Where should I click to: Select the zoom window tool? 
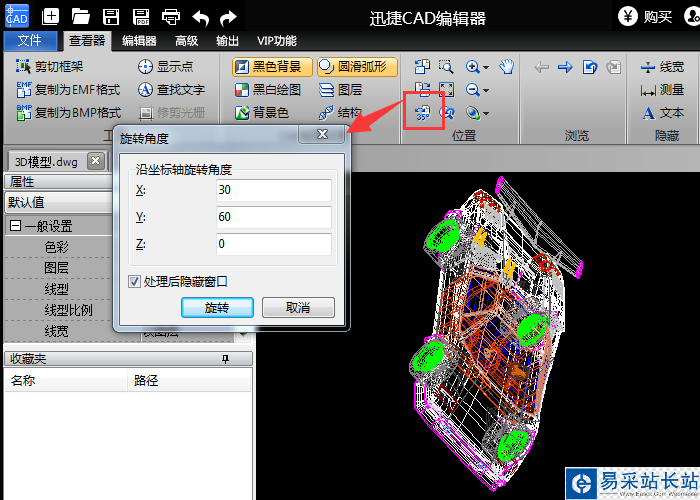coord(446,67)
